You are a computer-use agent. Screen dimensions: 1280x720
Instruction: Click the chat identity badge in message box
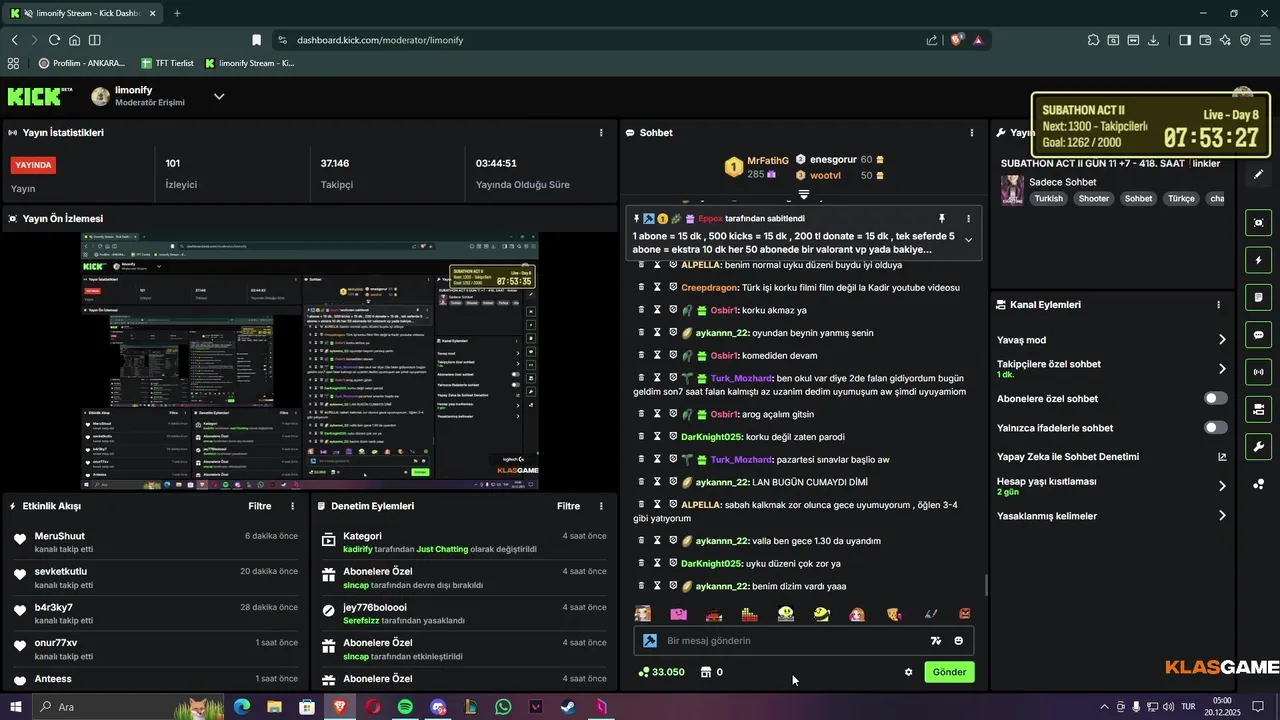pyautogui.click(x=649, y=641)
